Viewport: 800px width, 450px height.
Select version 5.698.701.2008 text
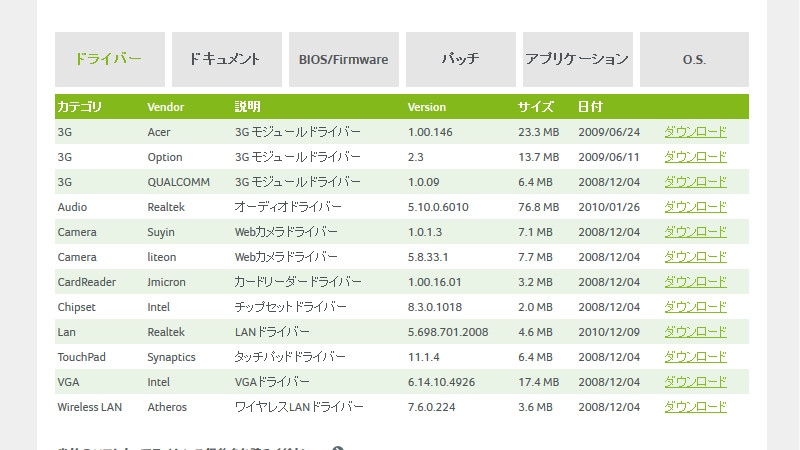[x=448, y=332]
